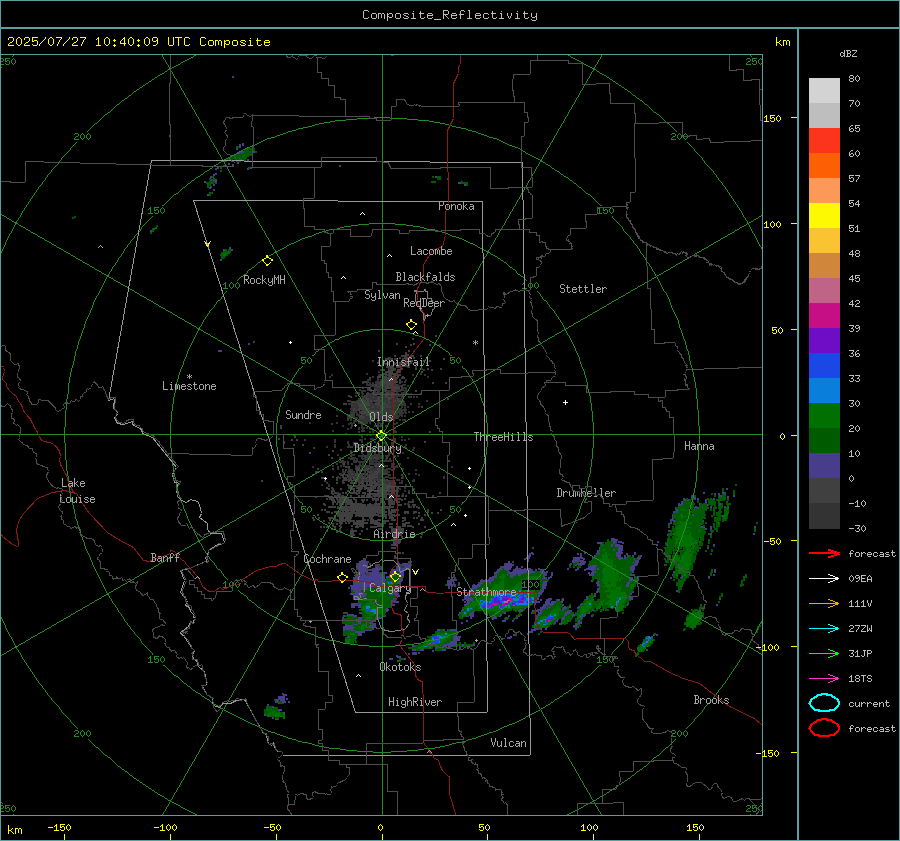Click the green 31JP arrow icon

coord(824,653)
